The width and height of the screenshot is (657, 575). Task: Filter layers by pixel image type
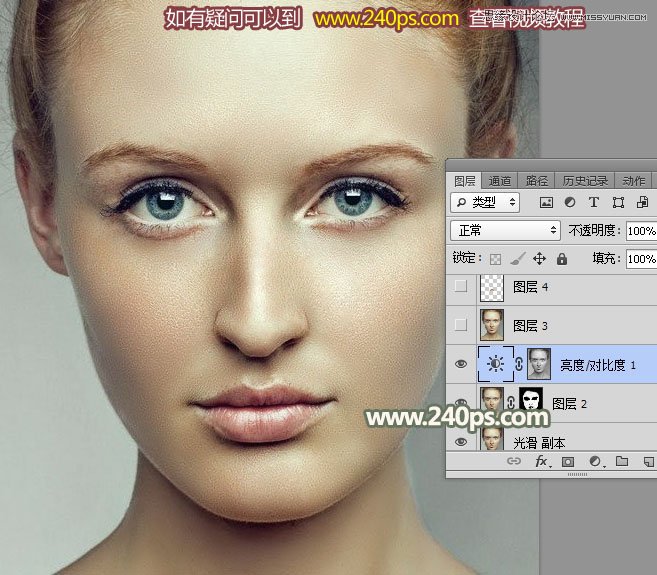click(x=546, y=202)
